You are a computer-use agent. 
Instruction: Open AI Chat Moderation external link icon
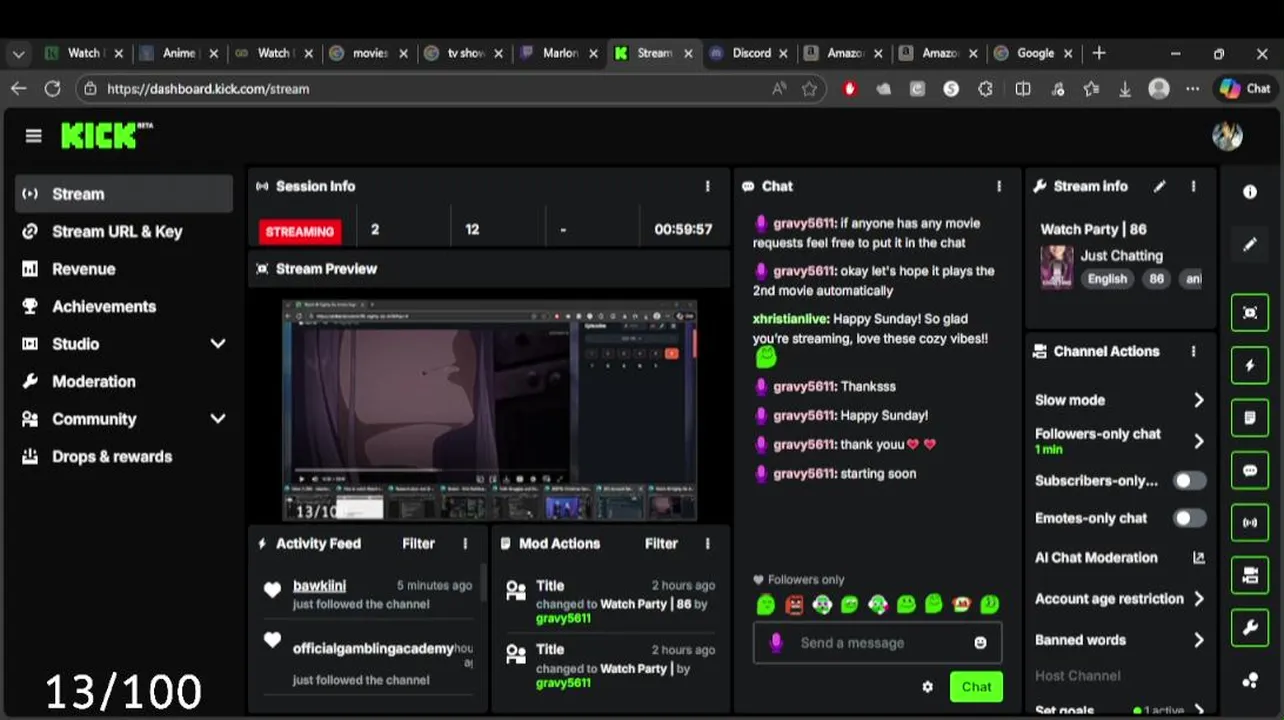pos(1198,558)
